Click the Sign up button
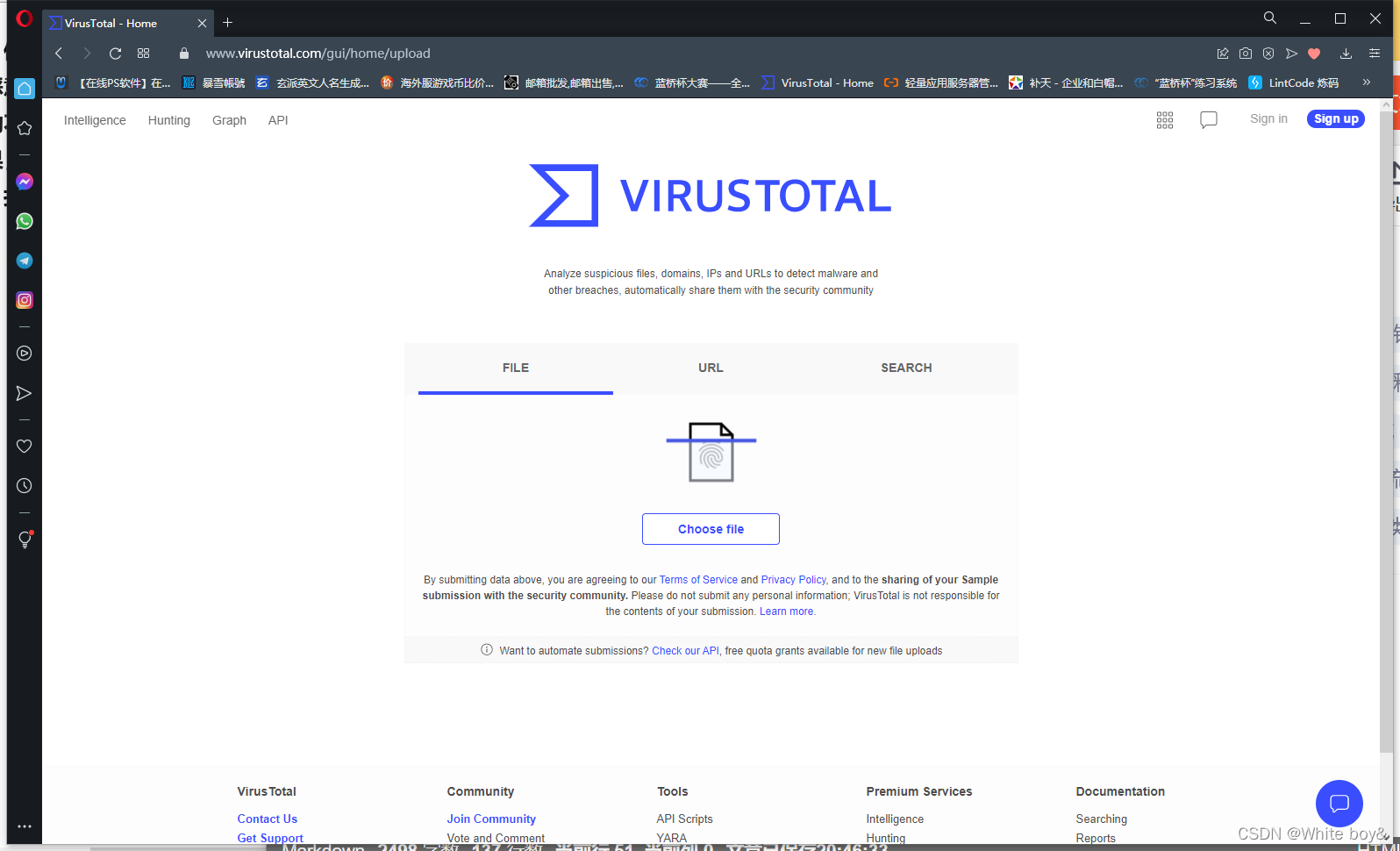 (1336, 119)
